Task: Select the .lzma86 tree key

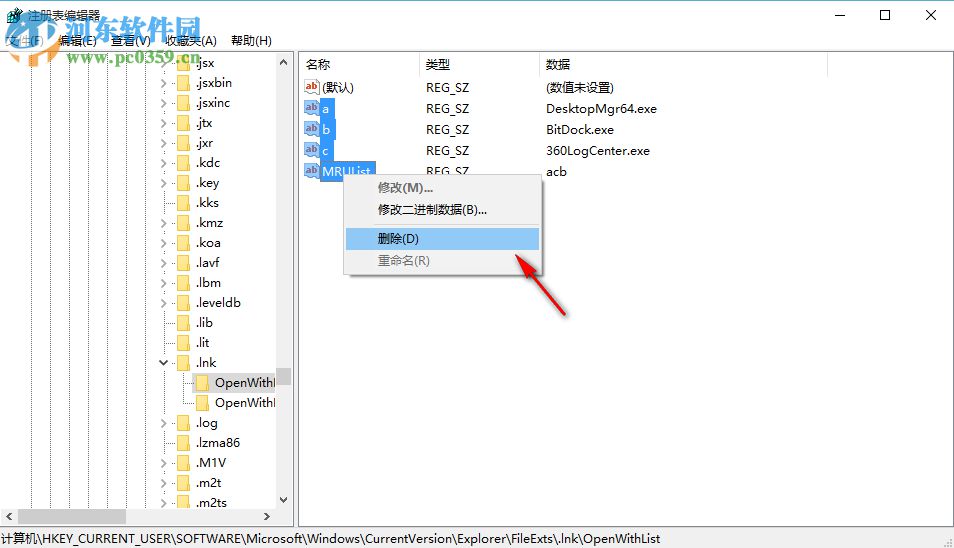Action: (x=218, y=443)
